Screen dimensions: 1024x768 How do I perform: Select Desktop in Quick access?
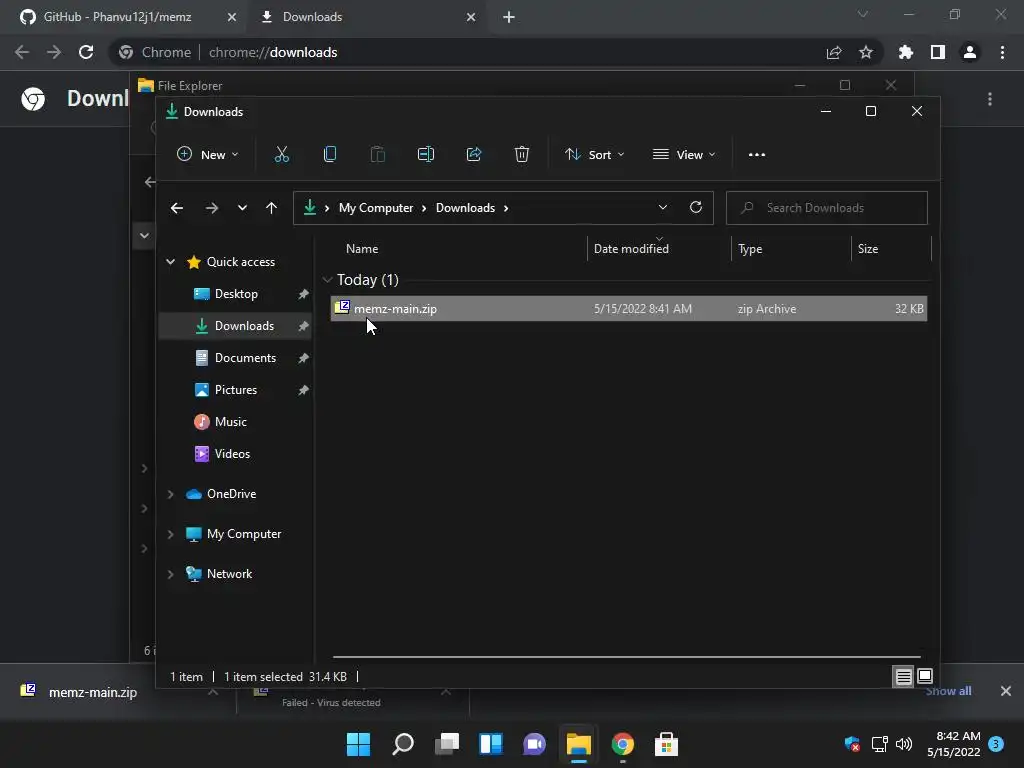coord(236,294)
